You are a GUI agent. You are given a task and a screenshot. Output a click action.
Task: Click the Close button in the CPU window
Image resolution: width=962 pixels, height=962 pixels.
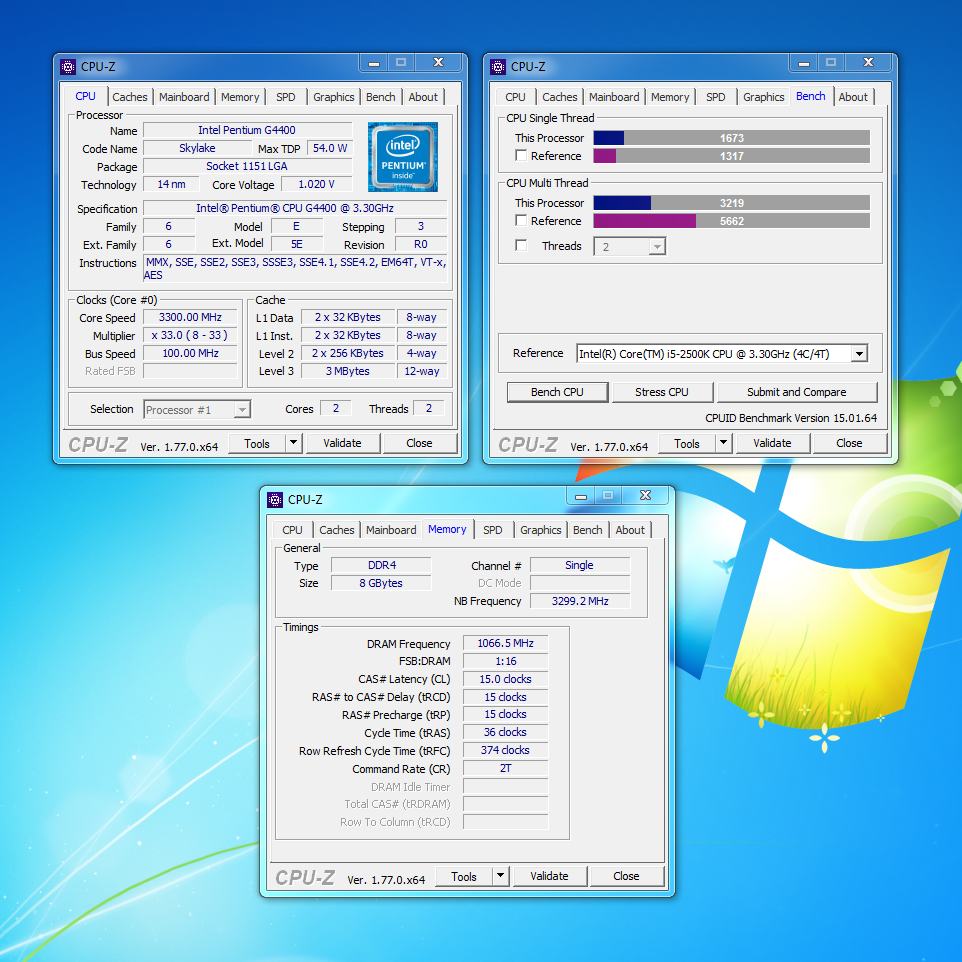[x=419, y=443]
